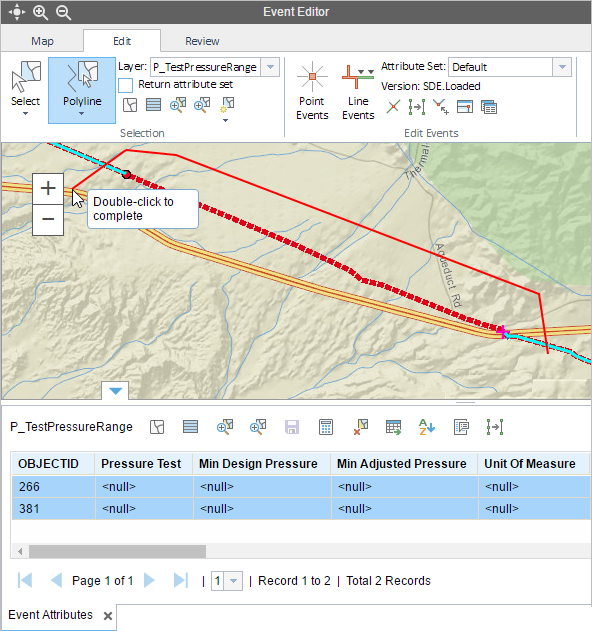Click the table rows icon in the table toolbar
Viewport: 592px width, 631px height.
coord(190,427)
